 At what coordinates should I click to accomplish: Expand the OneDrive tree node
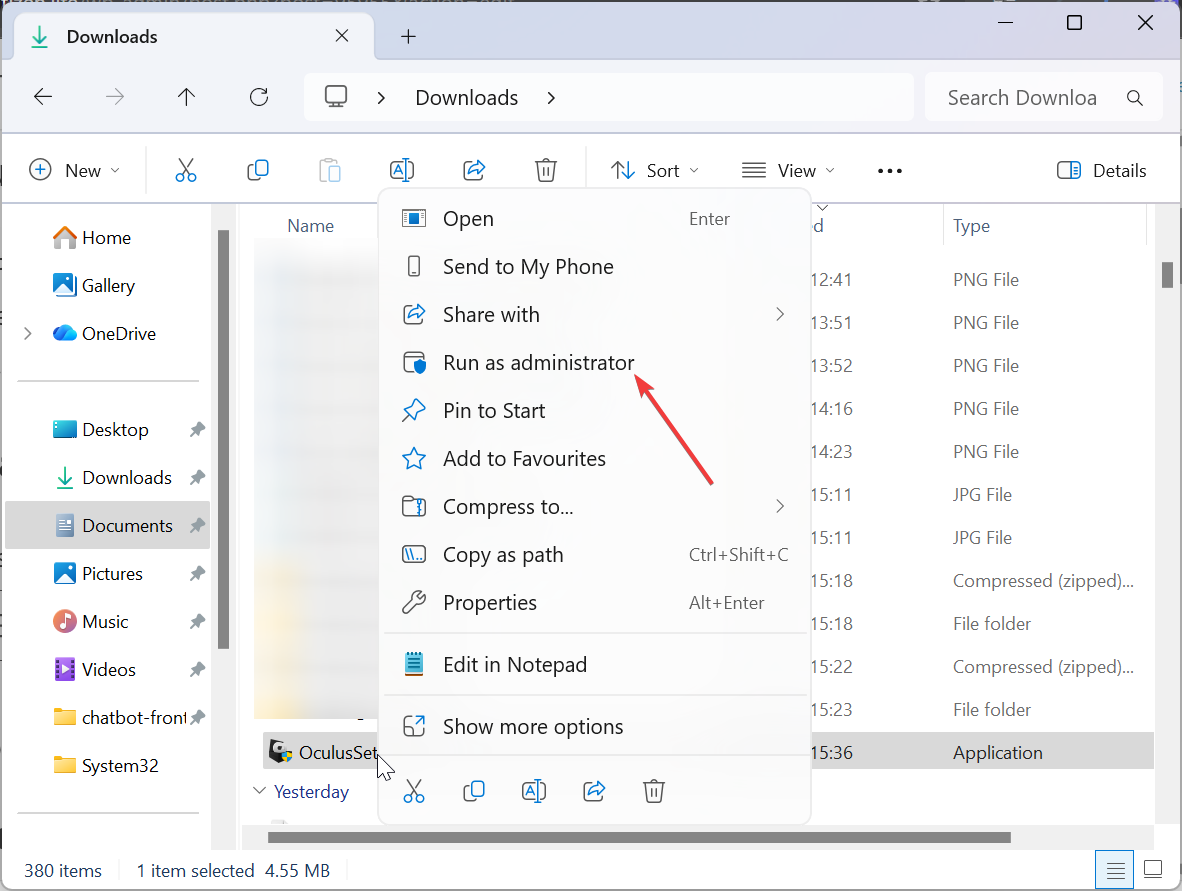tap(28, 334)
